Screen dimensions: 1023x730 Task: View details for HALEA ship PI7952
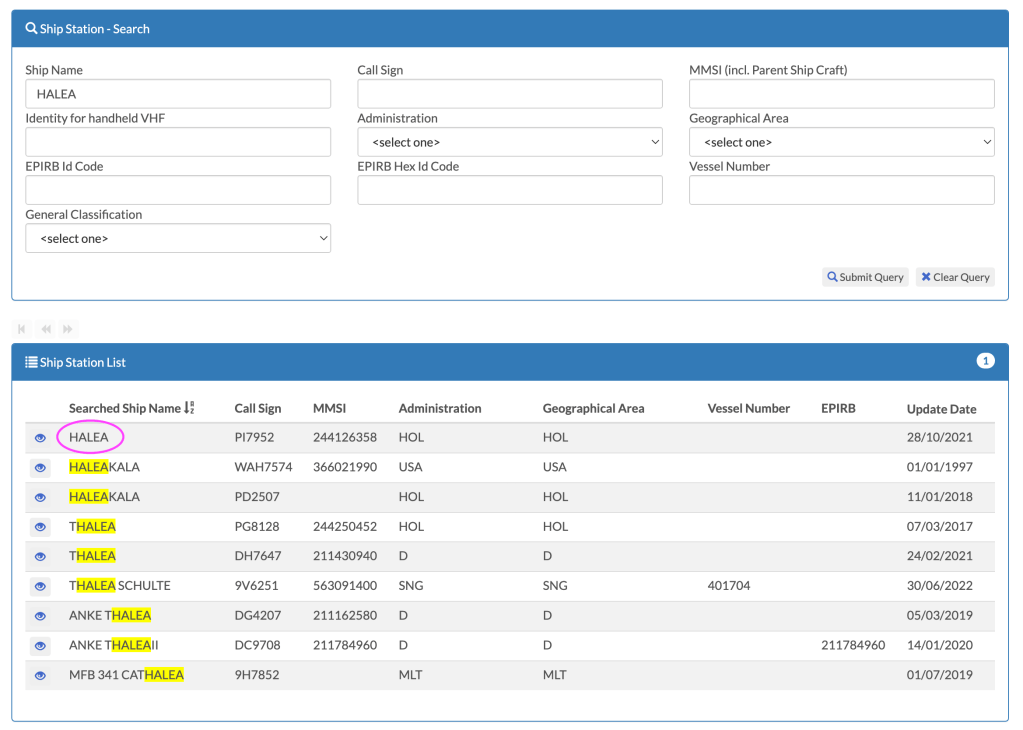[40, 438]
